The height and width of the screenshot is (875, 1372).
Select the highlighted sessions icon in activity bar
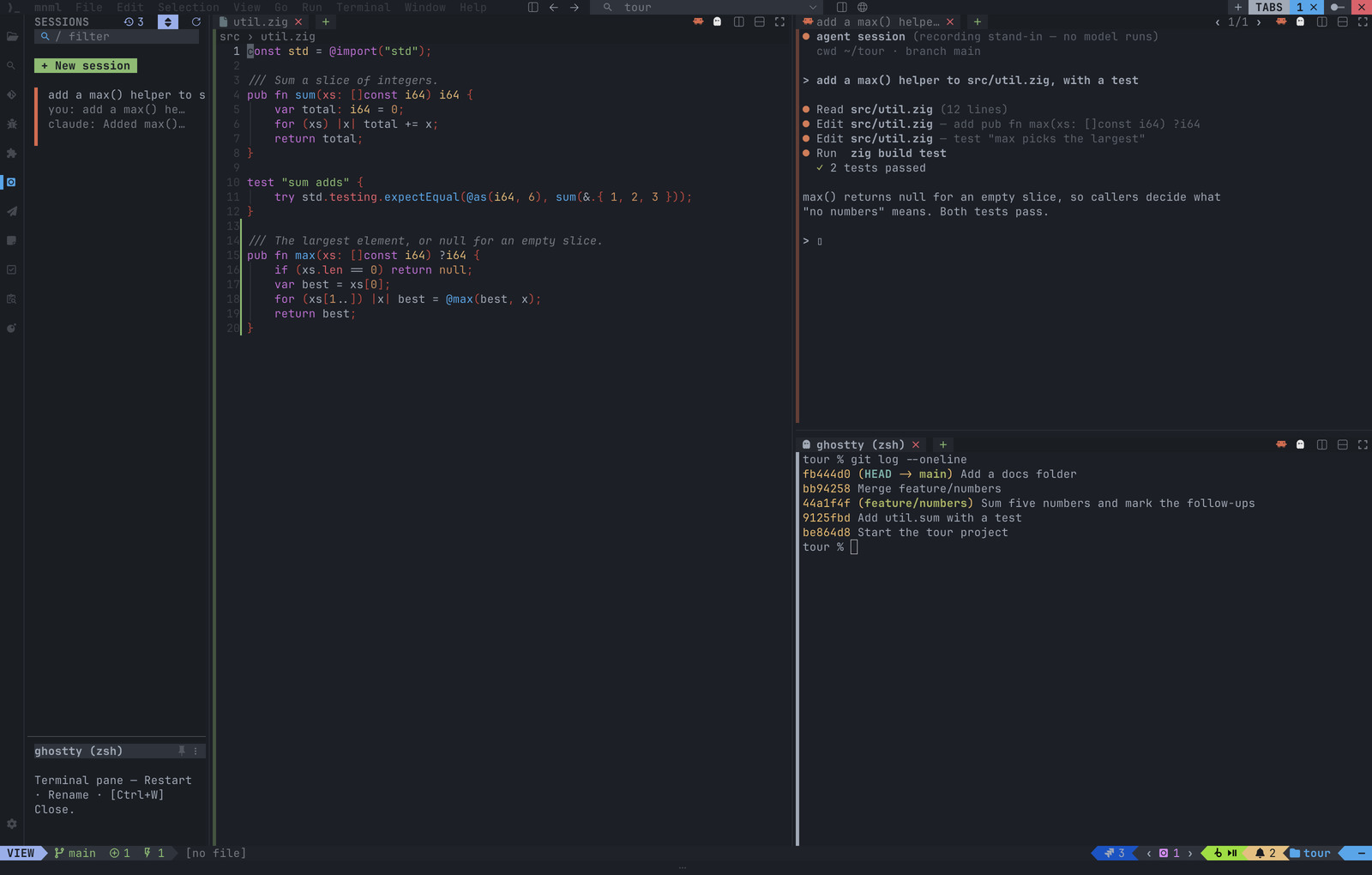[11, 182]
